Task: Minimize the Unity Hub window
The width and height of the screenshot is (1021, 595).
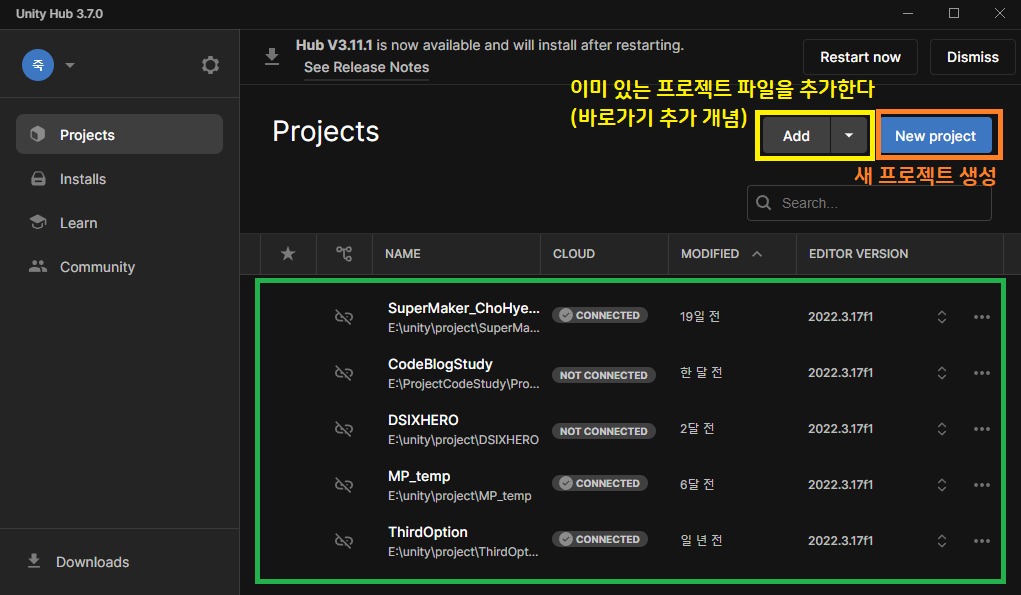Action: pos(908,13)
